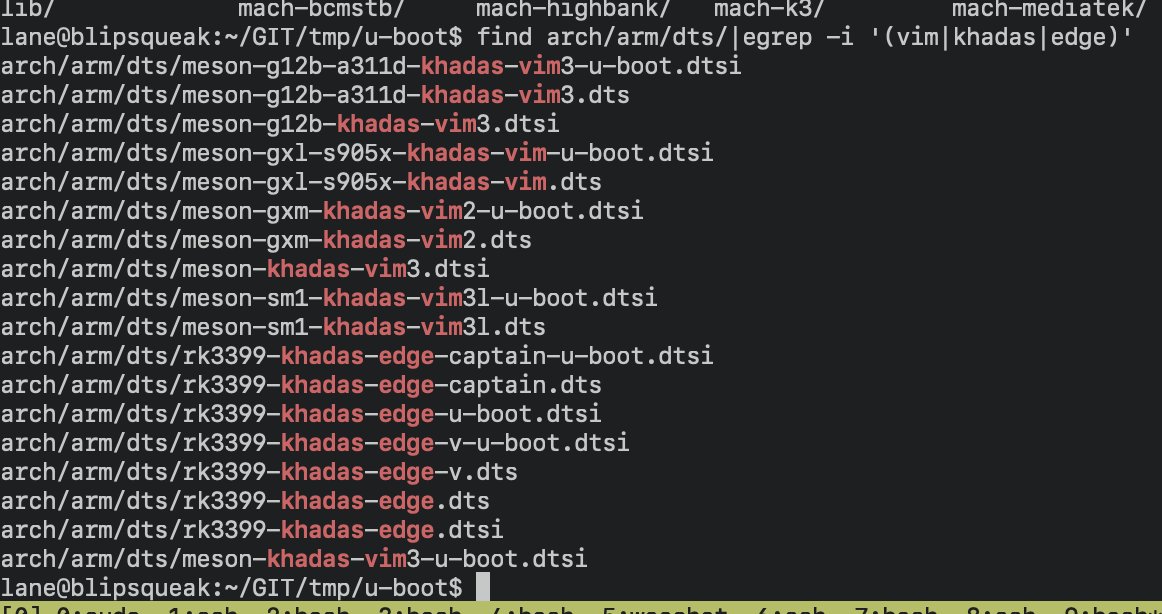Select rk3399-khadas-edge-v-u-boot.dtsi line
The image size is (1162, 614).
pyautogui.click(x=315, y=443)
